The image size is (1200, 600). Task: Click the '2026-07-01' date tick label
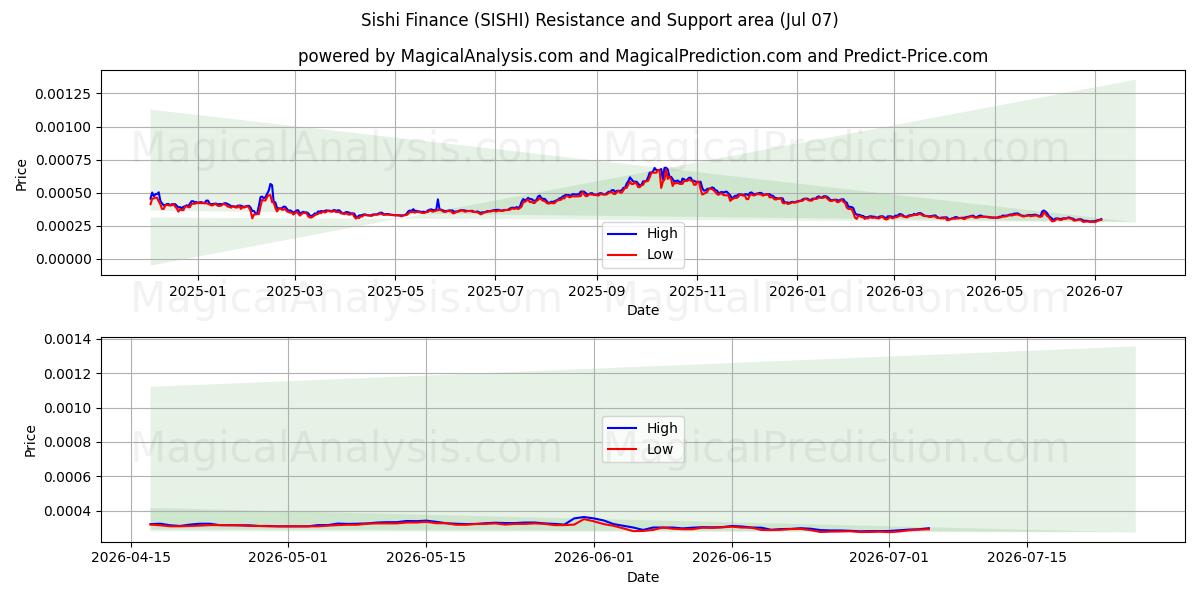tap(889, 558)
